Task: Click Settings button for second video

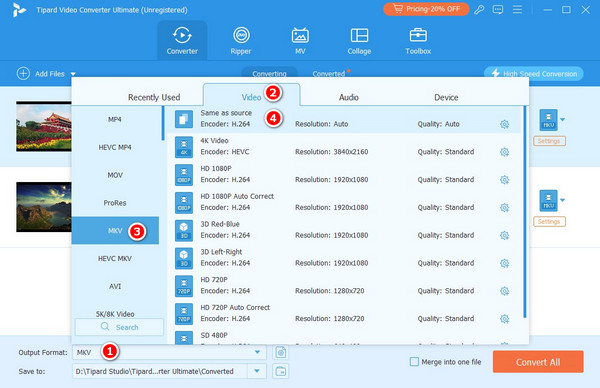Action: pyautogui.click(x=549, y=222)
